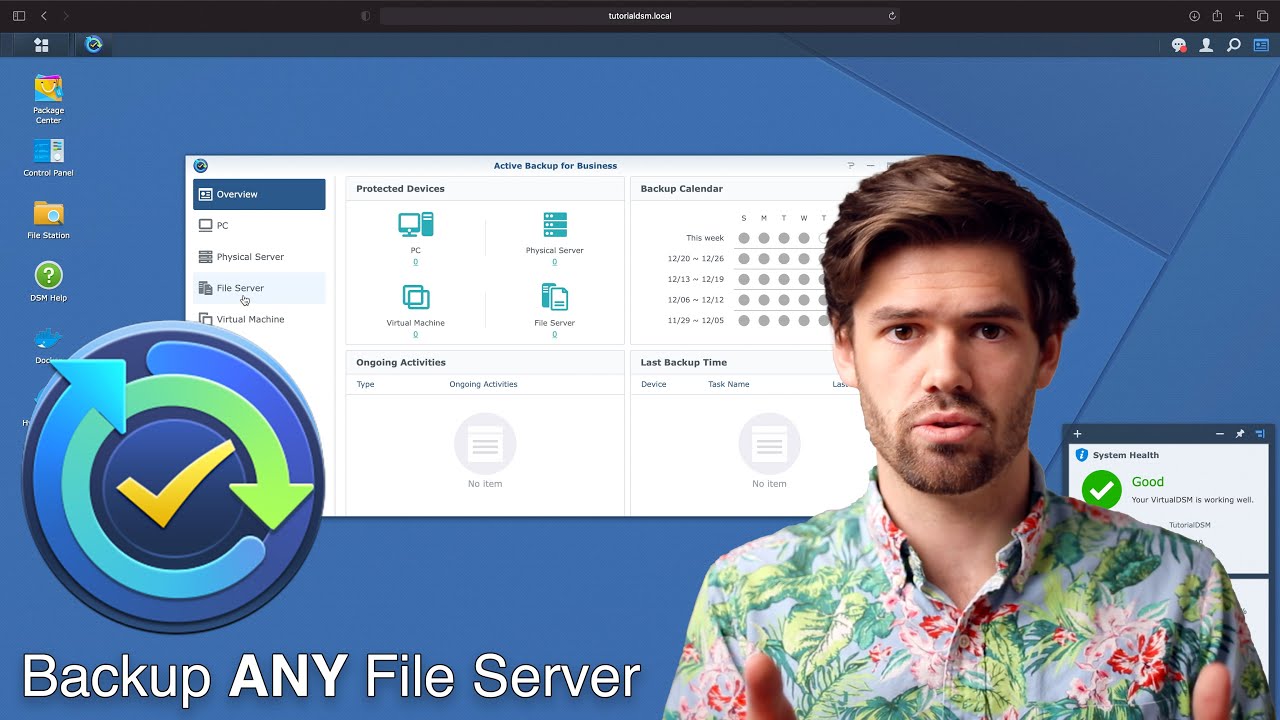Click the File Server count link 0
This screenshot has width=1280, height=720.
point(555,334)
